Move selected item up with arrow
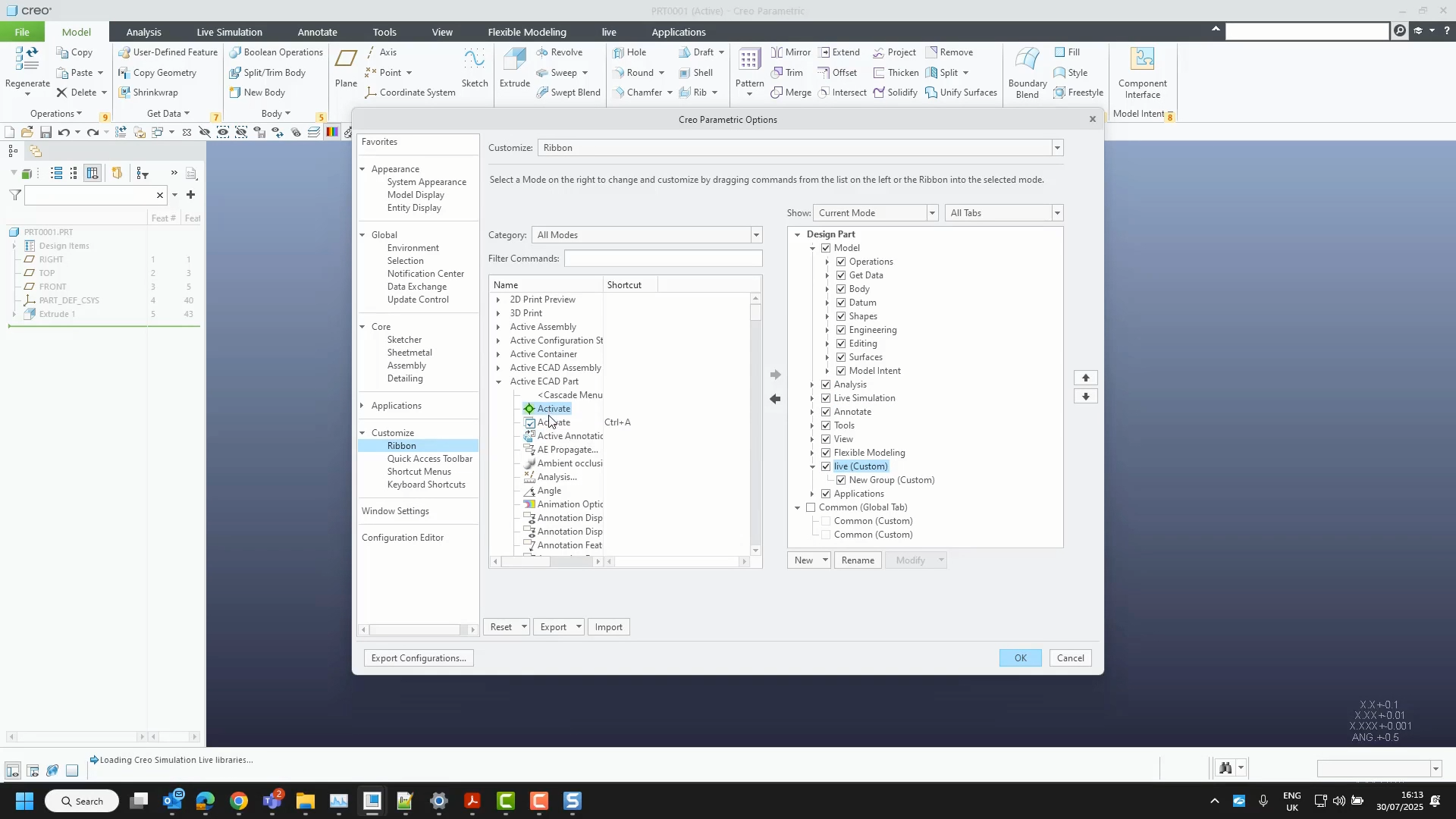Image resolution: width=1456 pixels, height=819 pixels. point(1086,378)
